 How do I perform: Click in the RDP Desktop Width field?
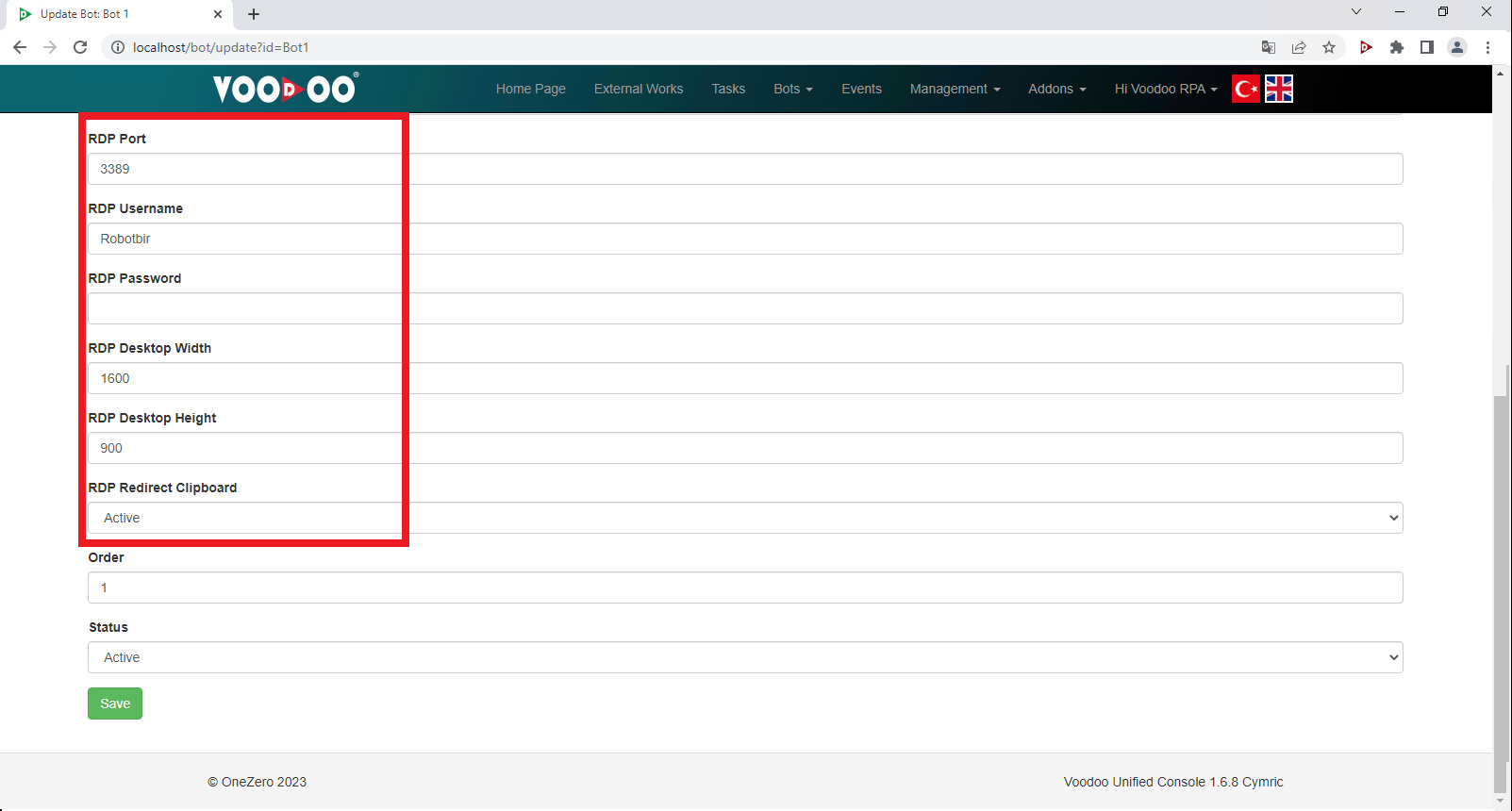tap(745, 378)
